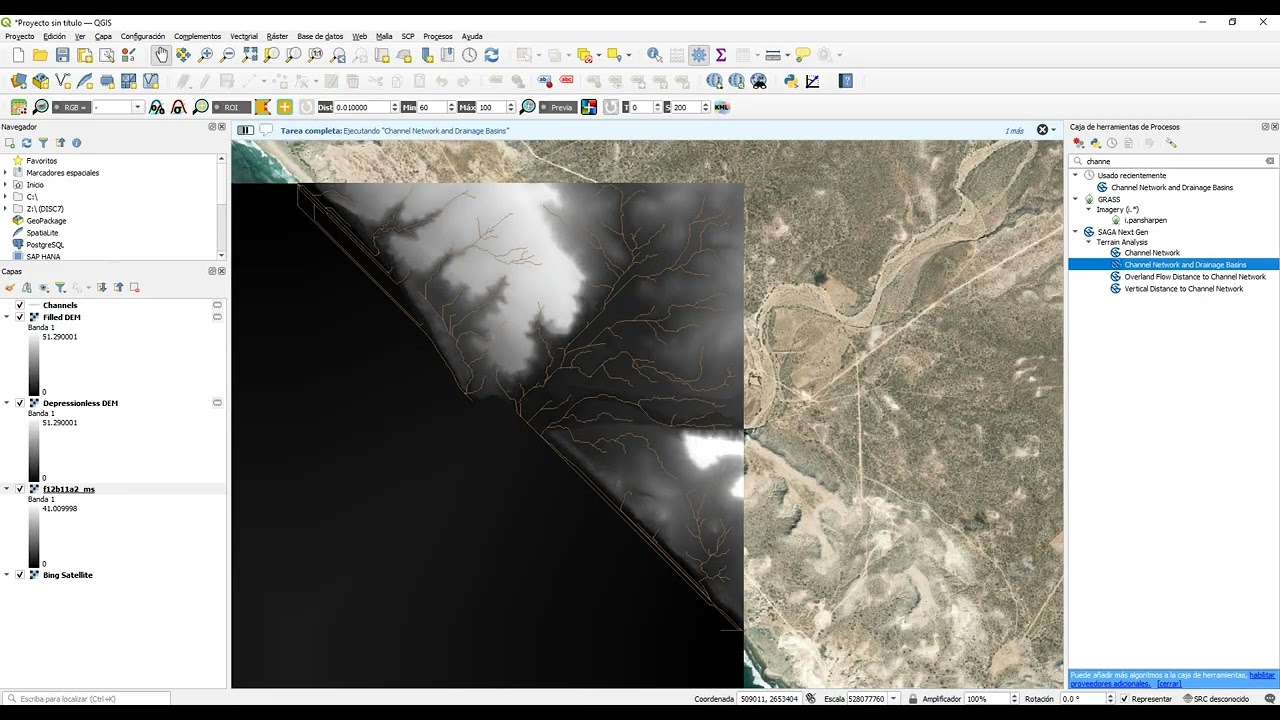Open the Ráster menu
Image resolution: width=1280 pixels, height=720 pixels.
pyautogui.click(x=277, y=36)
